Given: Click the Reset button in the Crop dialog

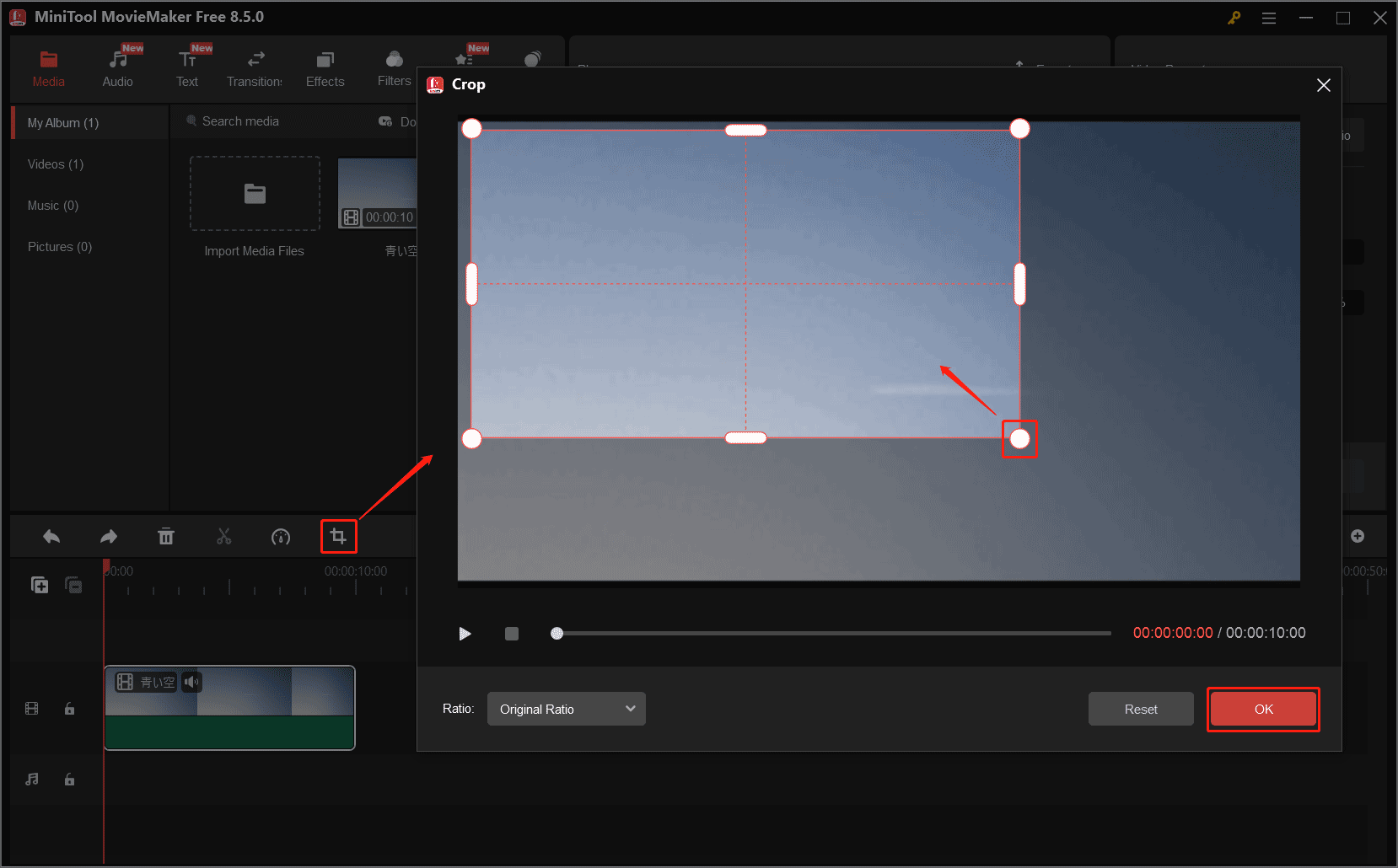Looking at the screenshot, I should (x=1140, y=709).
